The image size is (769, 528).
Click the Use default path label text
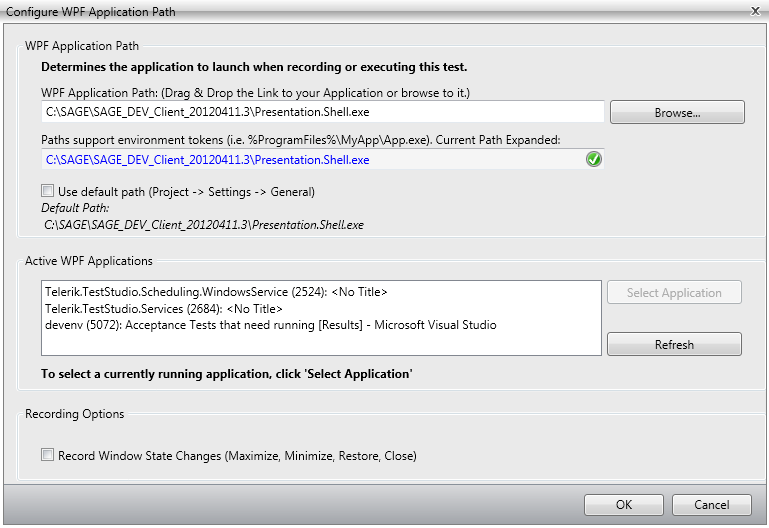tap(186, 191)
